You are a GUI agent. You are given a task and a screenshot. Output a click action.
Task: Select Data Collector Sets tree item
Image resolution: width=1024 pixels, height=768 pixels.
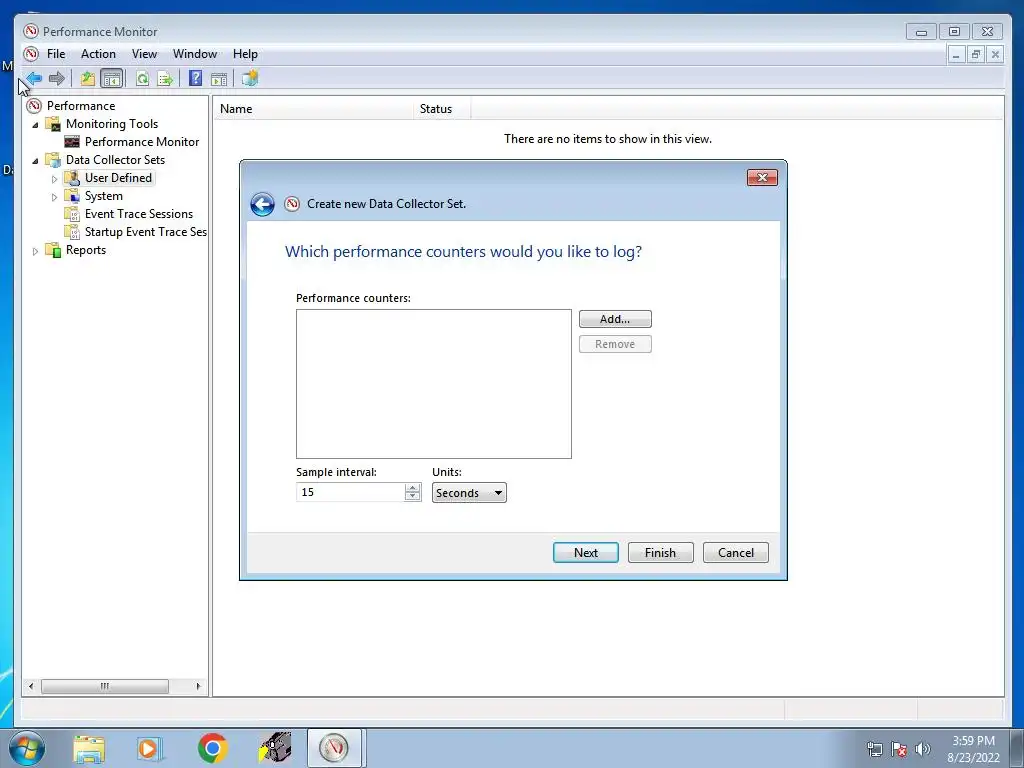[115, 160]
